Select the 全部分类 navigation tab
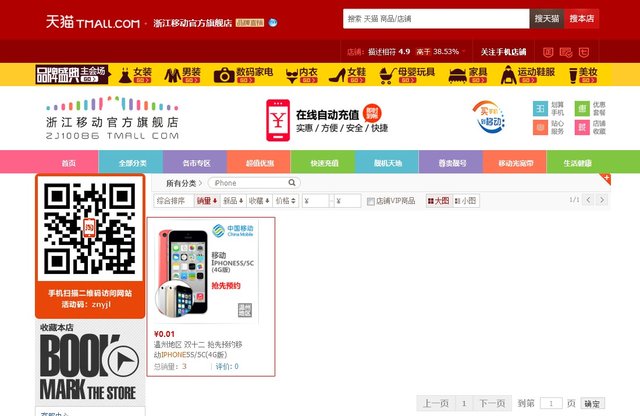This screenshot has height=416, width=640. tap(131, 162)
